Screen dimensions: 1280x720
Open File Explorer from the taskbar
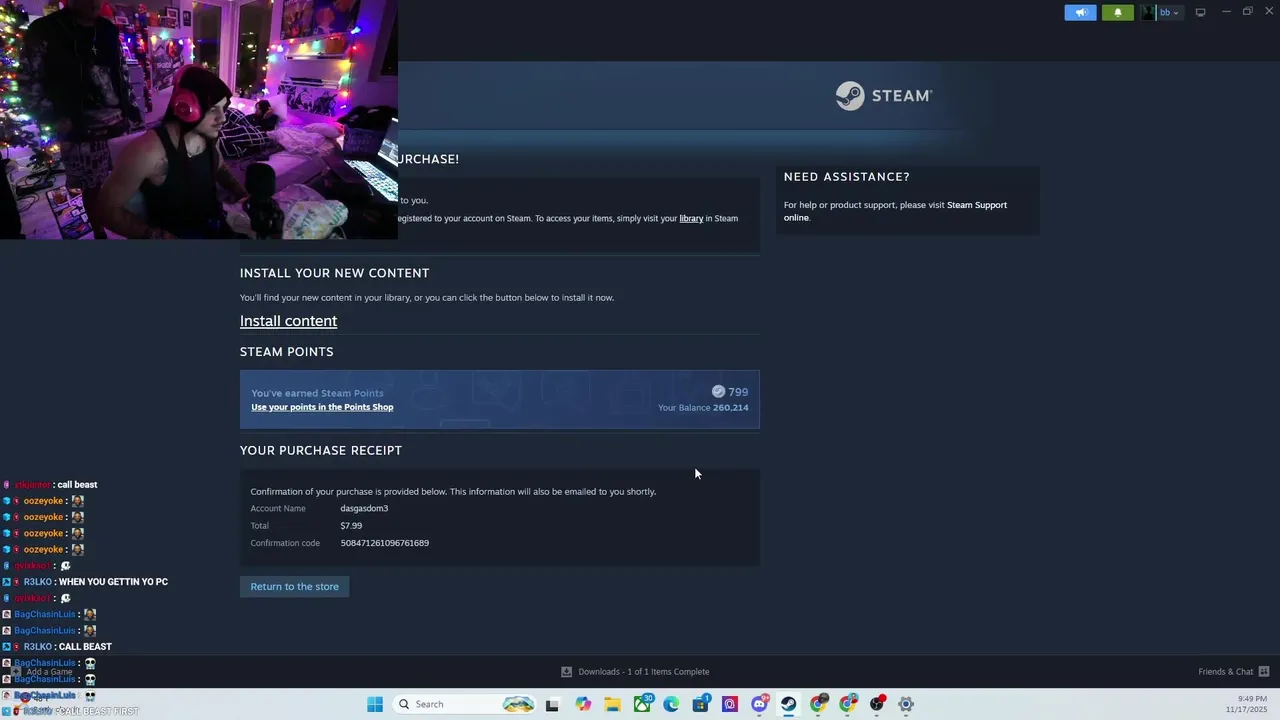point(612,704)
